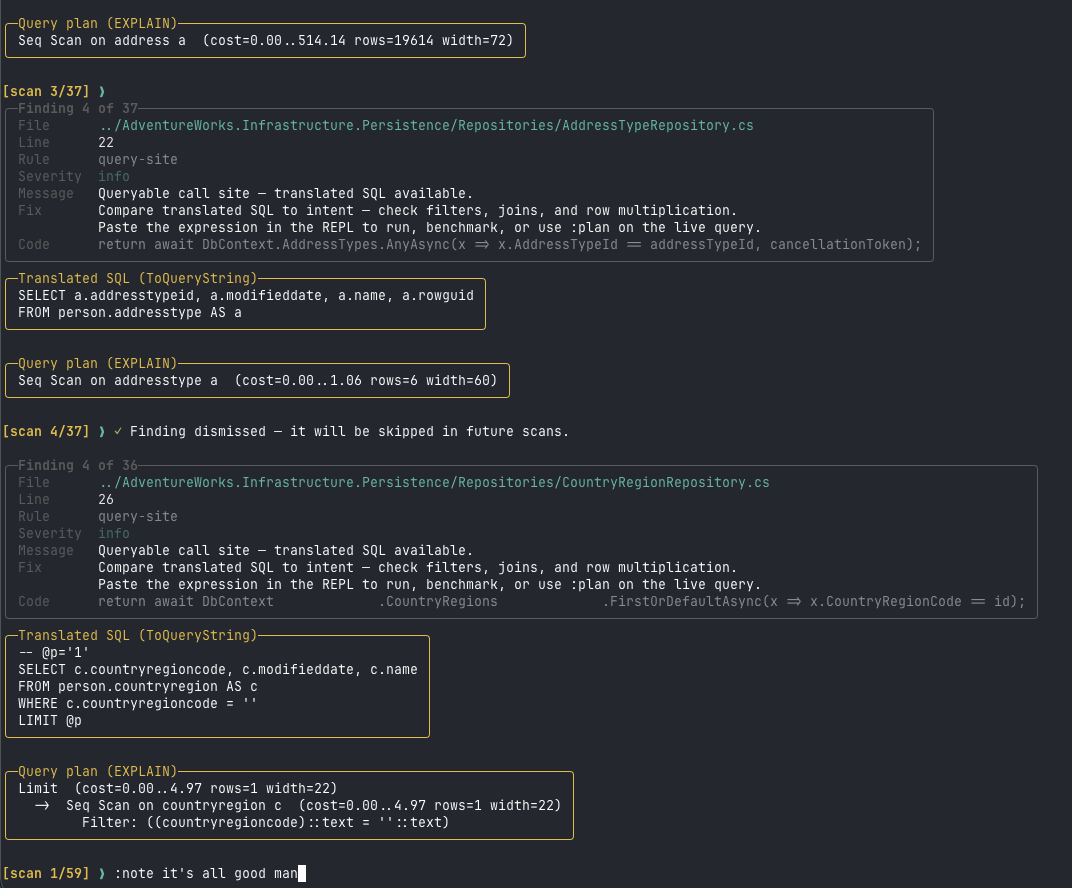Click 'Queryable call site' message in CountryRegion finding
Viewport: 1072px width, 888px height.
coord(286,551)
